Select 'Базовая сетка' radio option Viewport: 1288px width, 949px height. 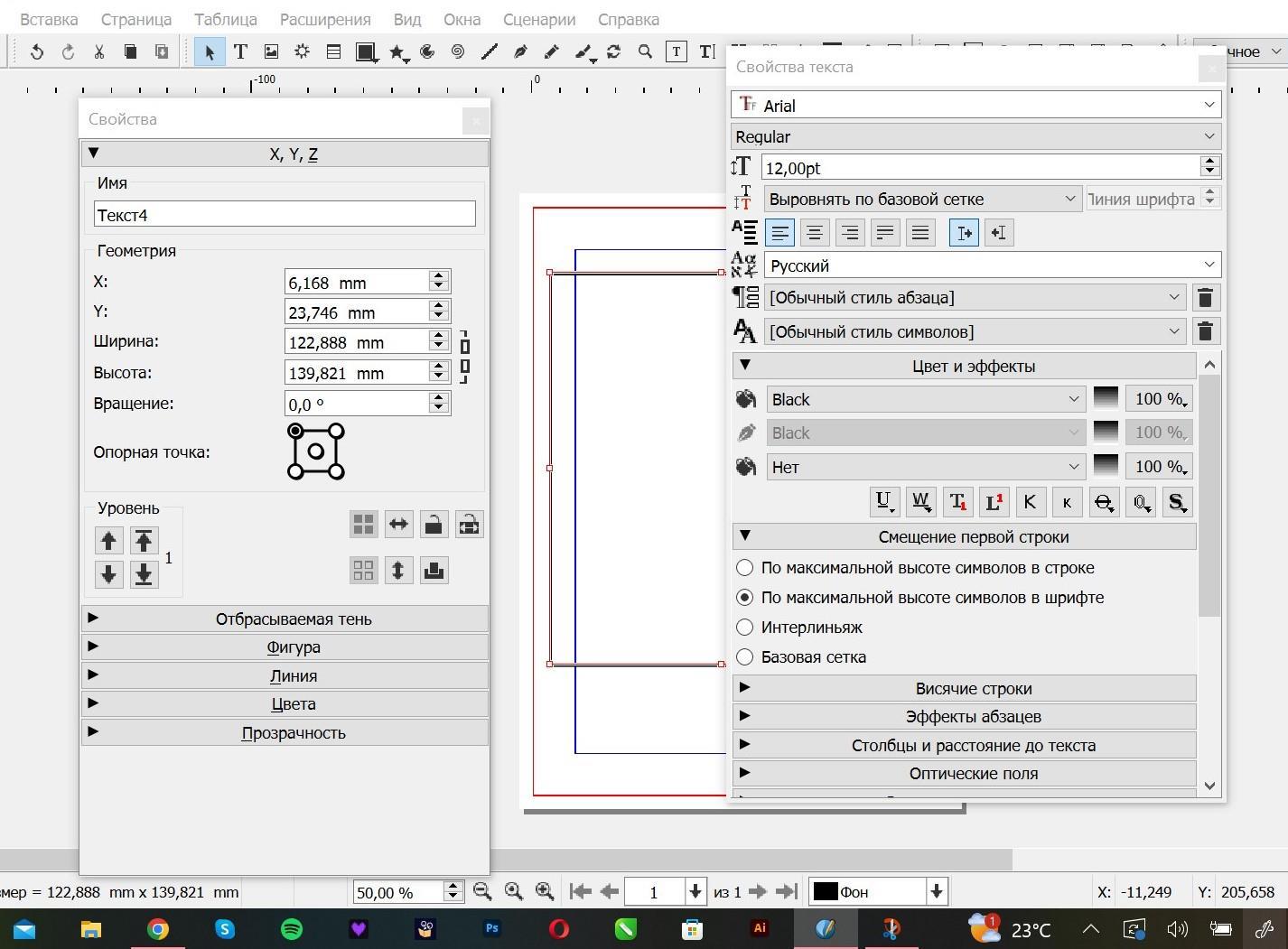744,657
